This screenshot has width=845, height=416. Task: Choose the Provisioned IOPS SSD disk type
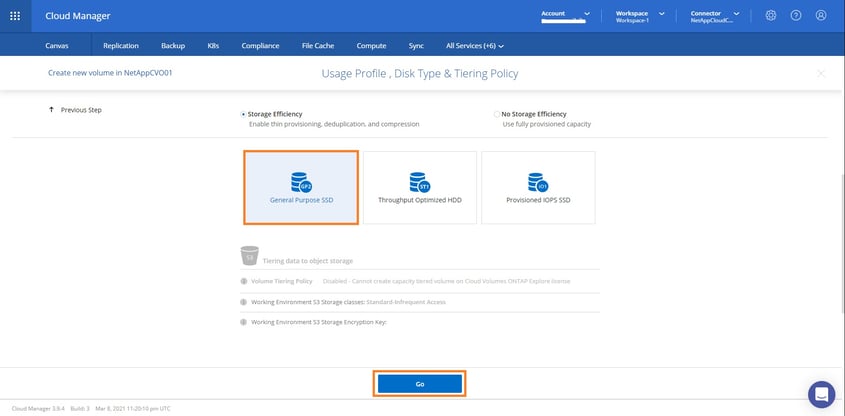click(538, 187)
